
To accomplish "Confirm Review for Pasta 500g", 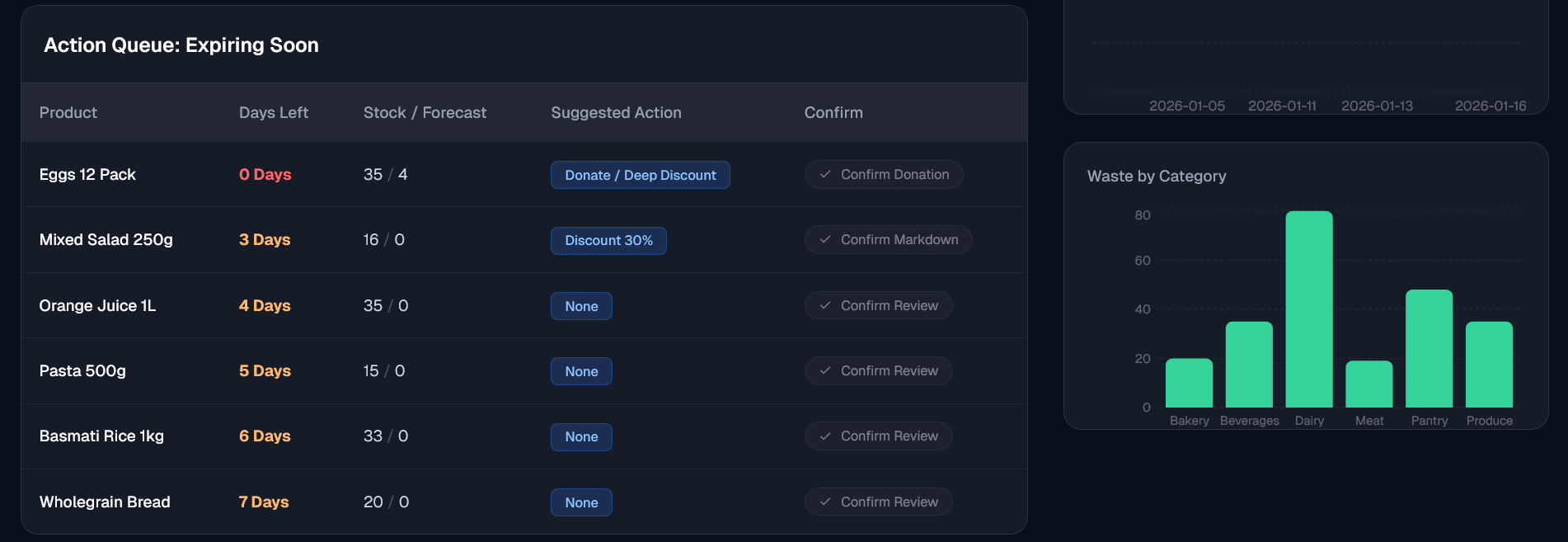I will [879, 371].
